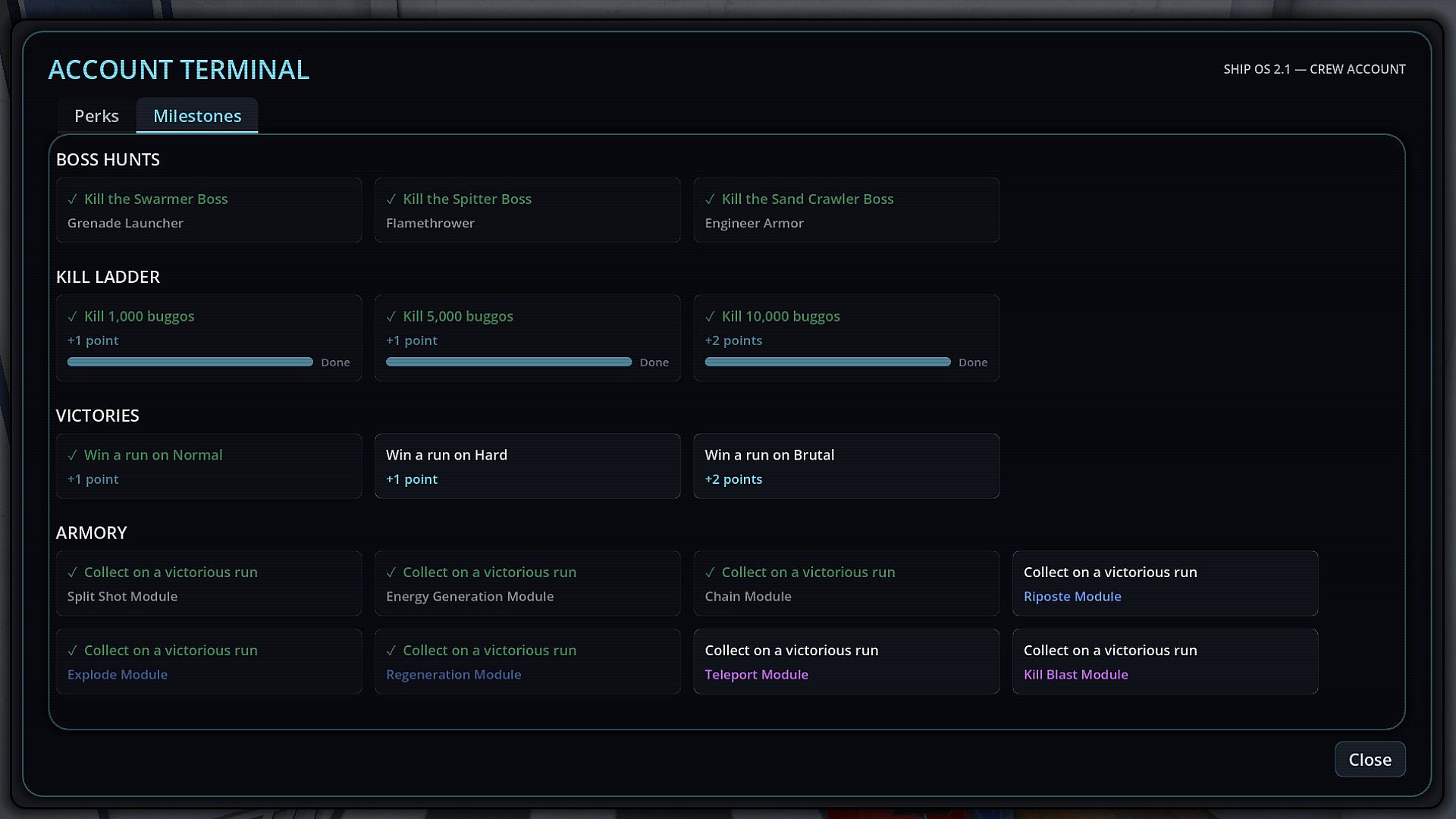Click the Regeneration Module reward text
The height and width of the screenshot is (819, 1456).
pos(453,675)
